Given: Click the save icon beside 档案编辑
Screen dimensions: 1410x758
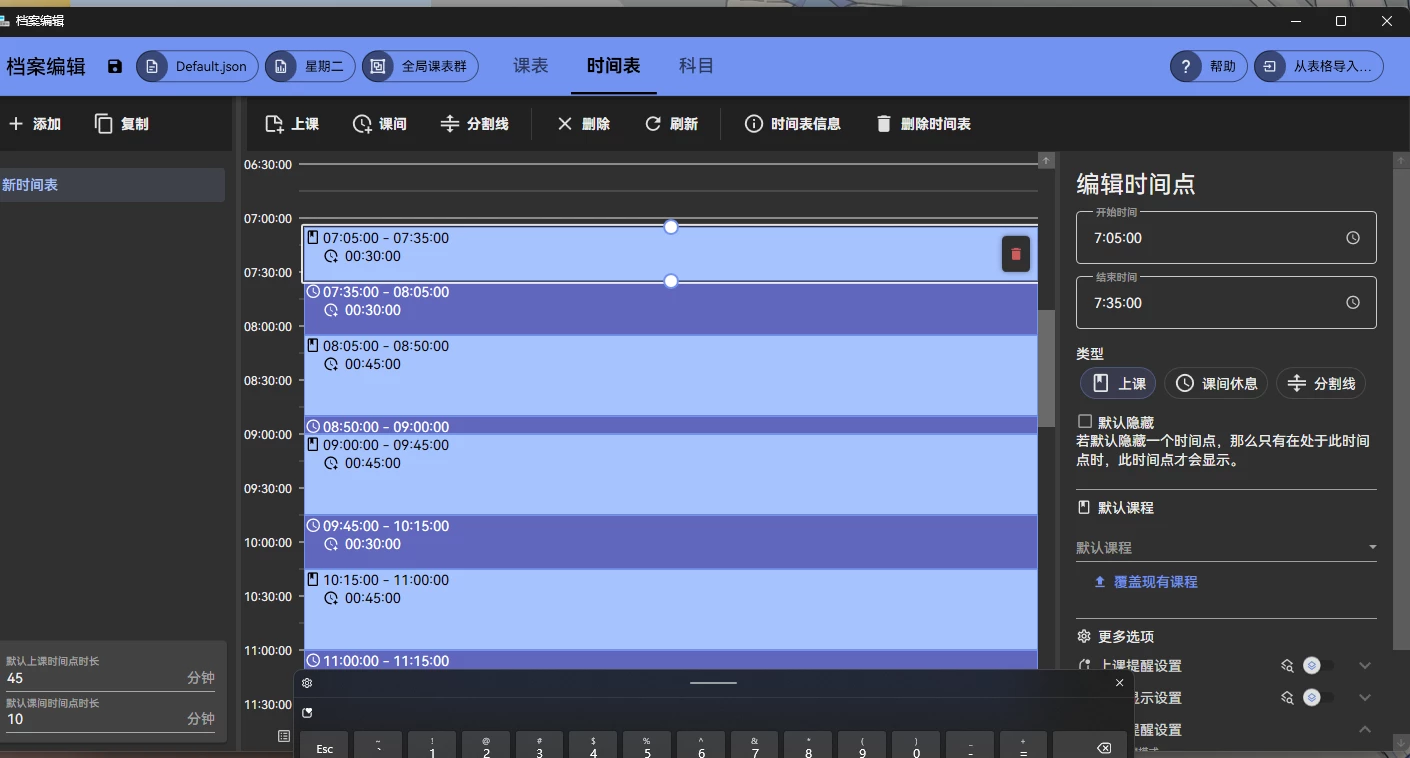Looking at the screenshot, I should [115, 67].
